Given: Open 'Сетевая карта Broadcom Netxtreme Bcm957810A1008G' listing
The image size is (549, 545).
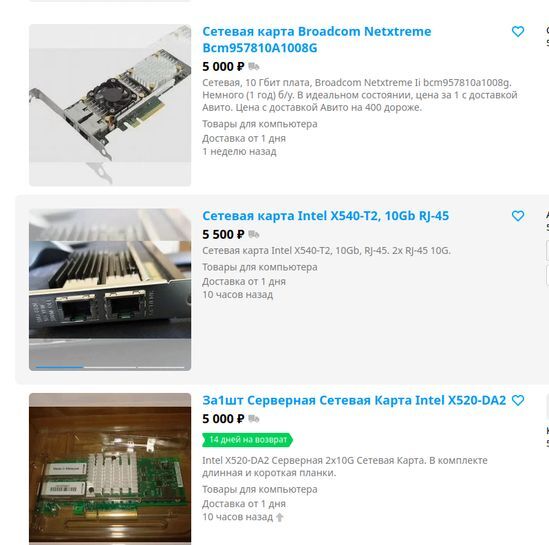Looking at the screenshot, I should click(x=317, y=40).
